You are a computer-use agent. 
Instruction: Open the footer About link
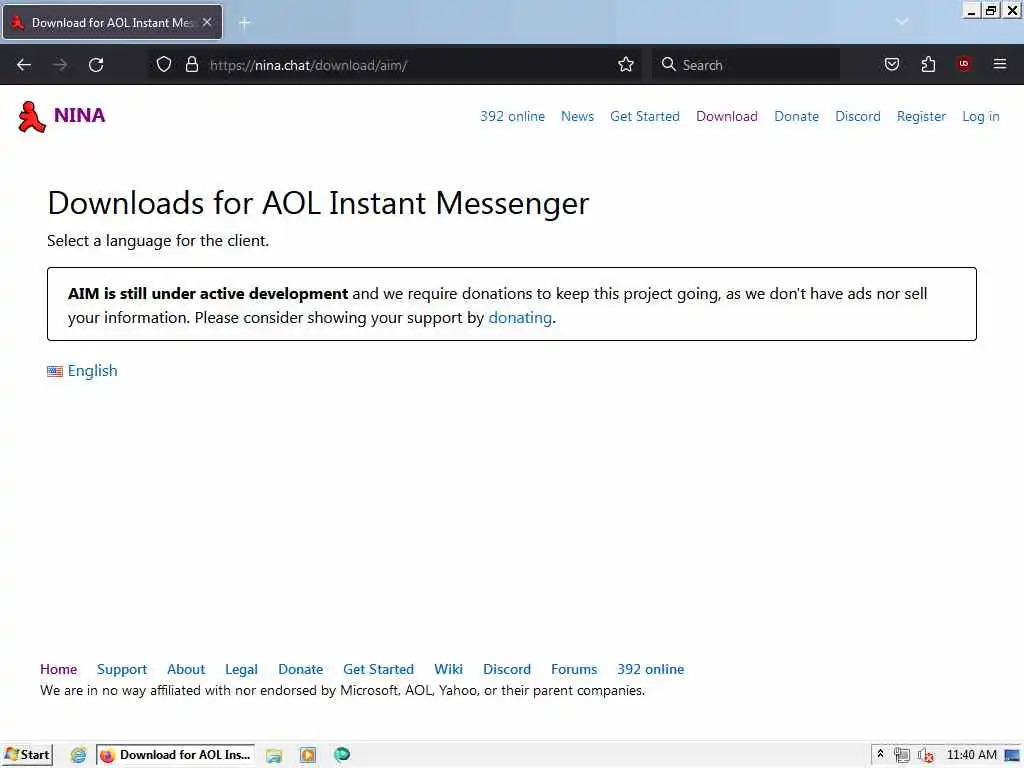[185, 669]
